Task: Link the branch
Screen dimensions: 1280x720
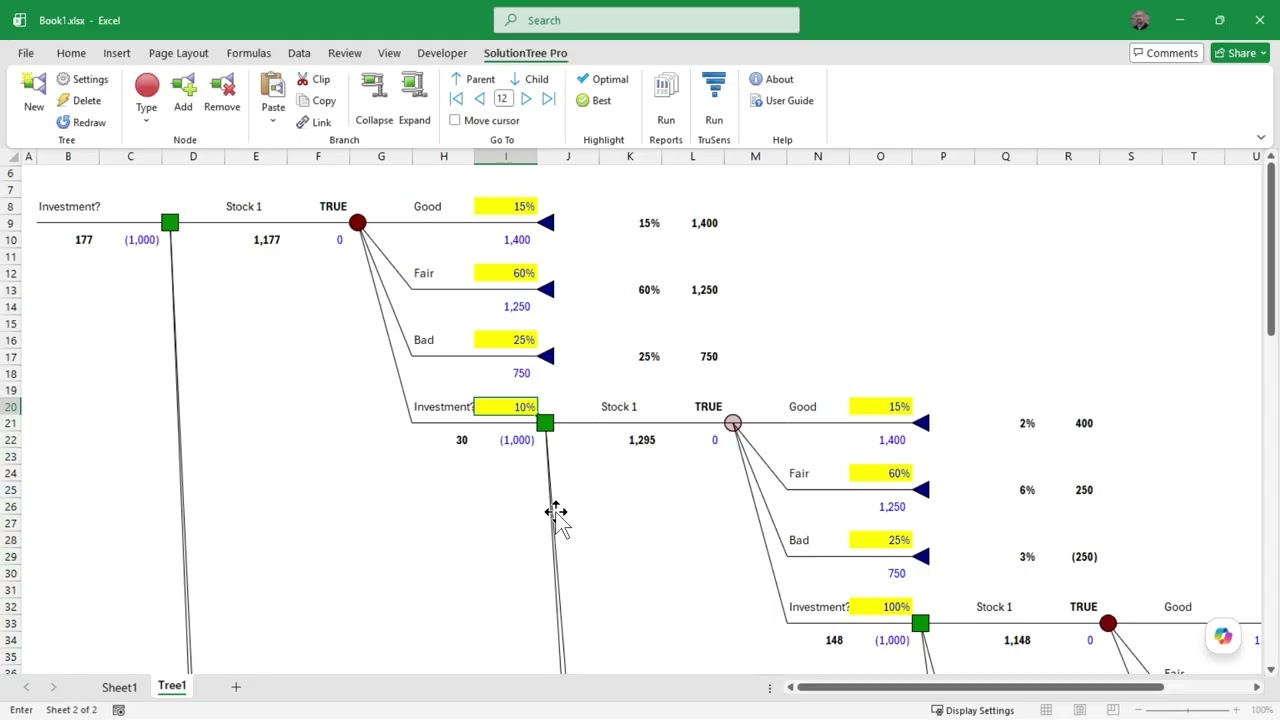Action: [x=314, y=122]
